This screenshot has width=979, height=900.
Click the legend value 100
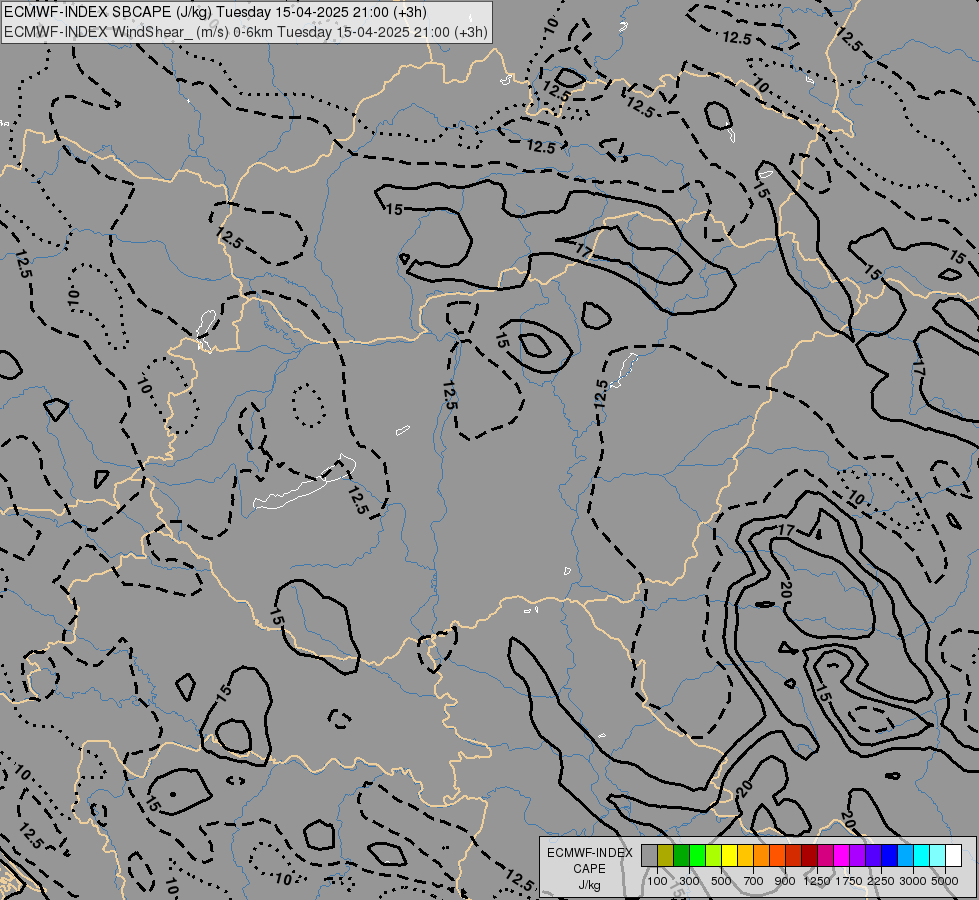[x=657, y=881]
